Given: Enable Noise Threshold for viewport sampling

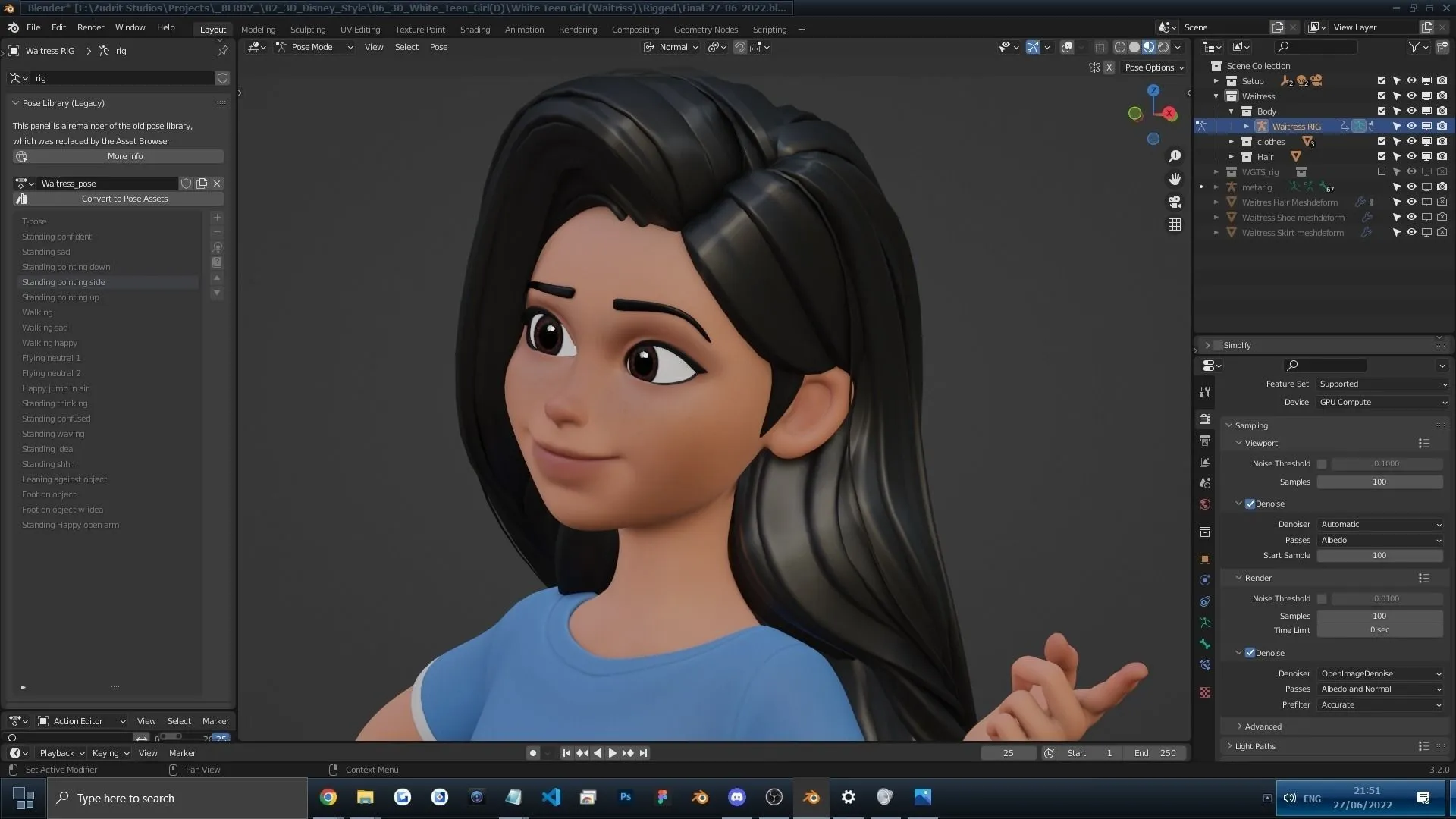Looking at the screenshot, I should click(x=1323, y=463).
